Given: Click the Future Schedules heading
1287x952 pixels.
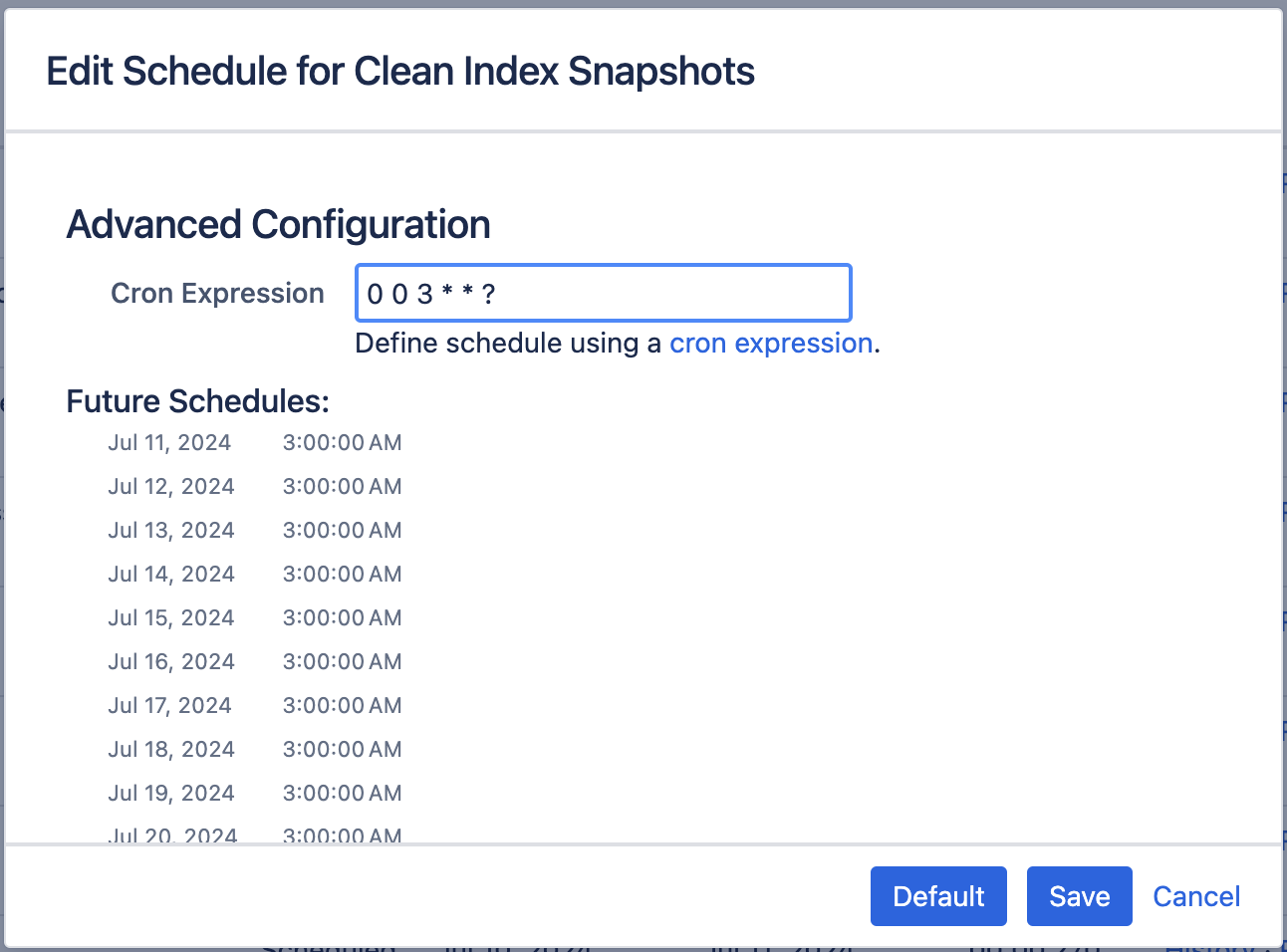Looking at the screenshot, I should tap(197, 401).
